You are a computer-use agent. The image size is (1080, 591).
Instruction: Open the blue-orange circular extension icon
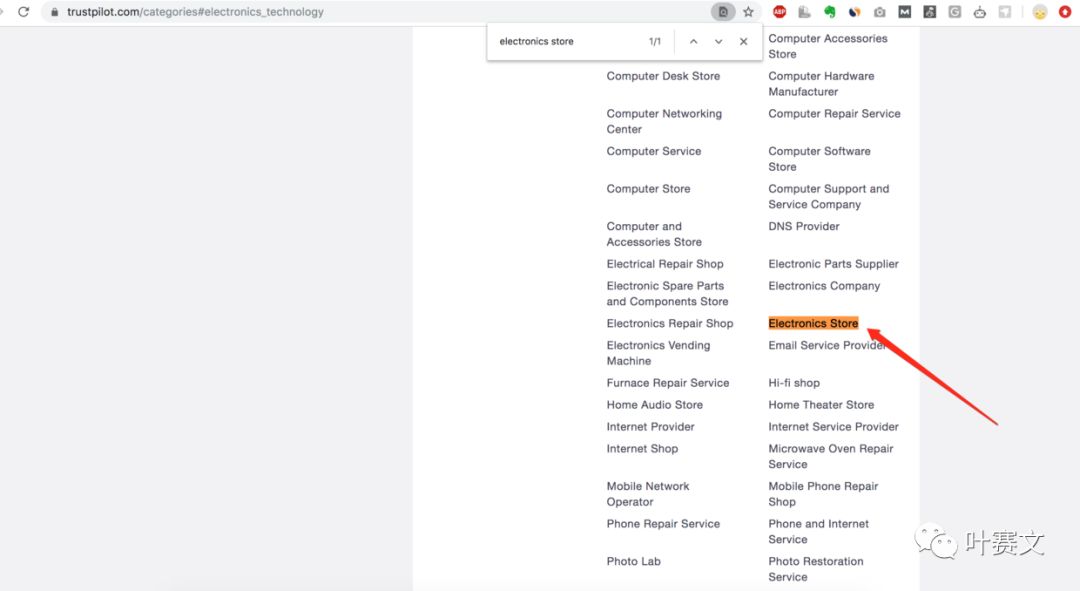click(854, 12)
